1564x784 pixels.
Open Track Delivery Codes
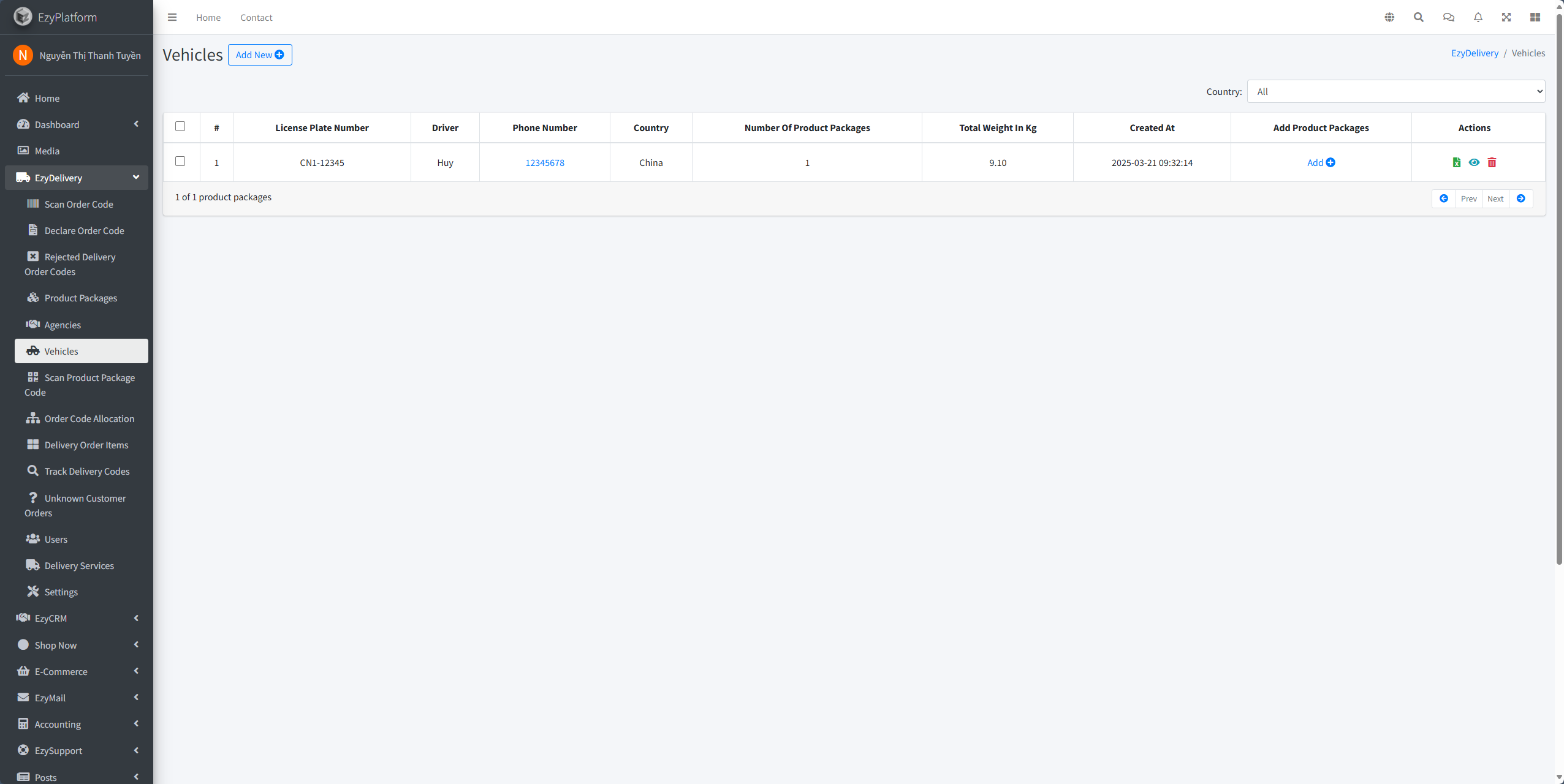tap(82, 471)
